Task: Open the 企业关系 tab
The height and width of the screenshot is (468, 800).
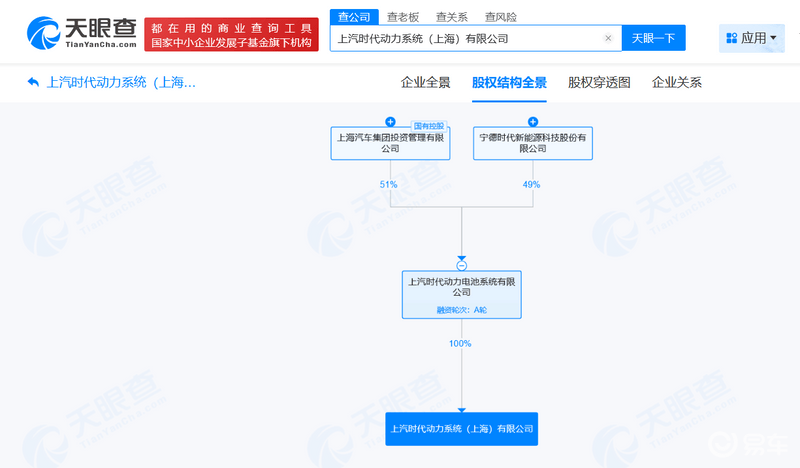Action: tap(677, 82)
